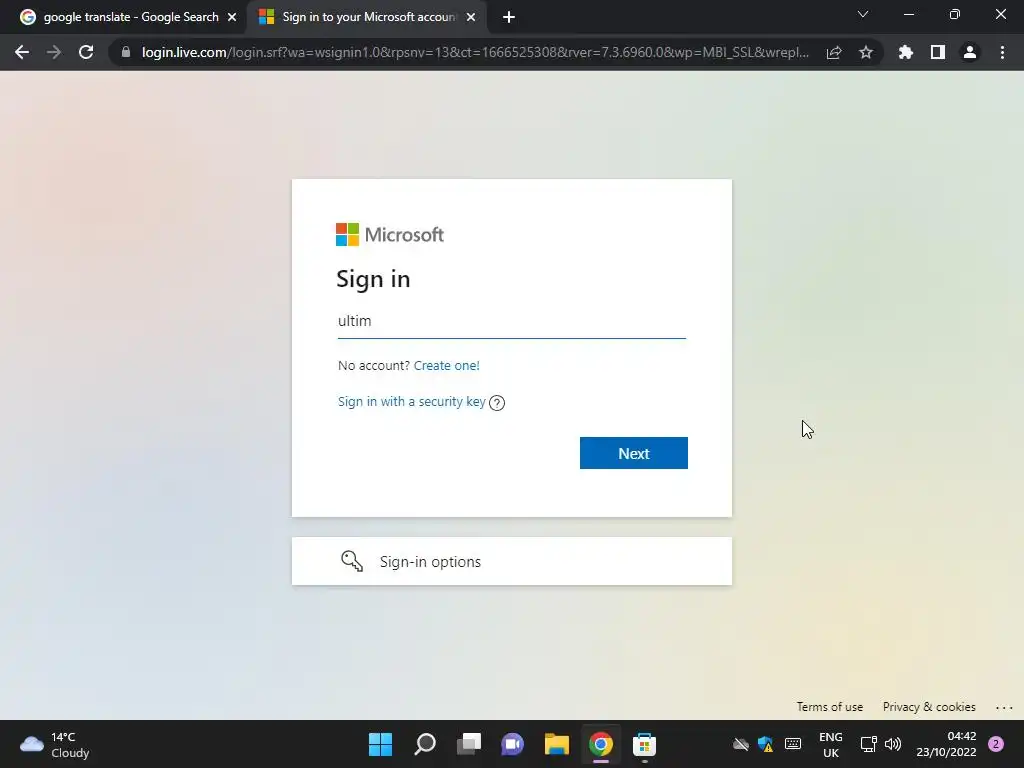The width and height of the screenshot is (1024, 768).
Task: Switch input language ENG UK
Action: tap(831, 744)
